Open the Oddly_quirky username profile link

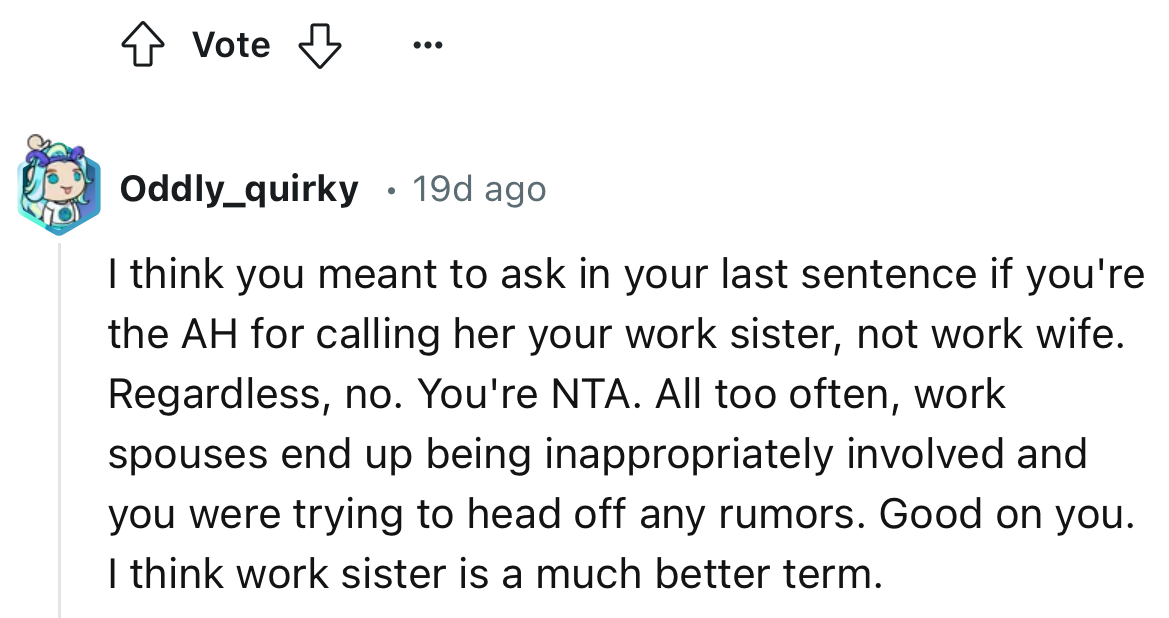point(238,189)
